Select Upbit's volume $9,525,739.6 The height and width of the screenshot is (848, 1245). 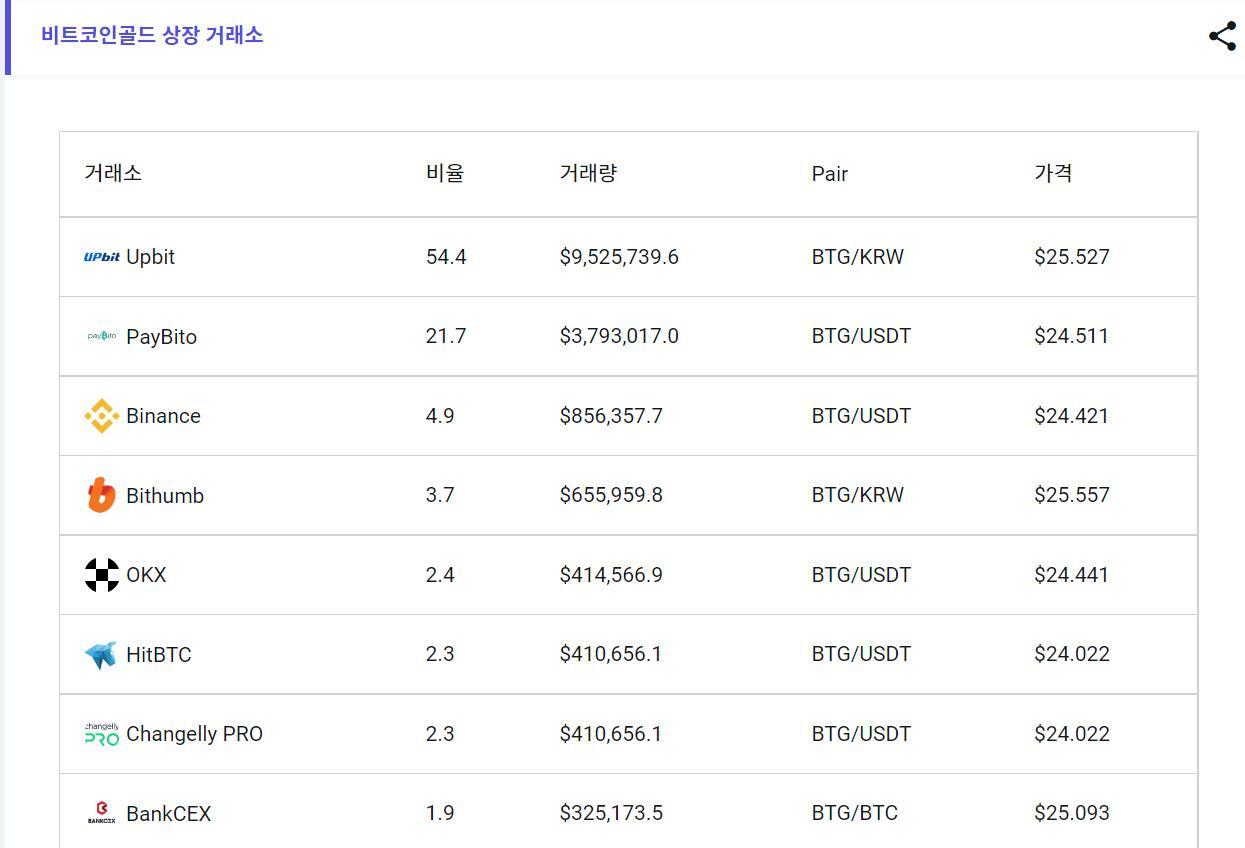coord(619,257)
